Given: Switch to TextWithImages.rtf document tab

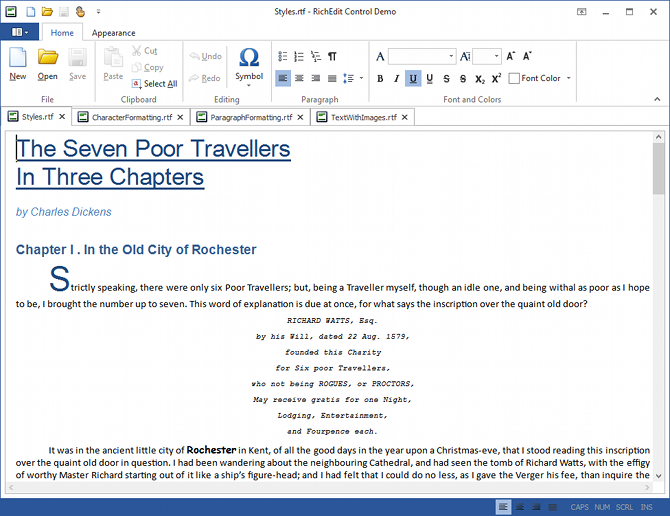Looking at the screenshot, I should (x=364, y=117).
